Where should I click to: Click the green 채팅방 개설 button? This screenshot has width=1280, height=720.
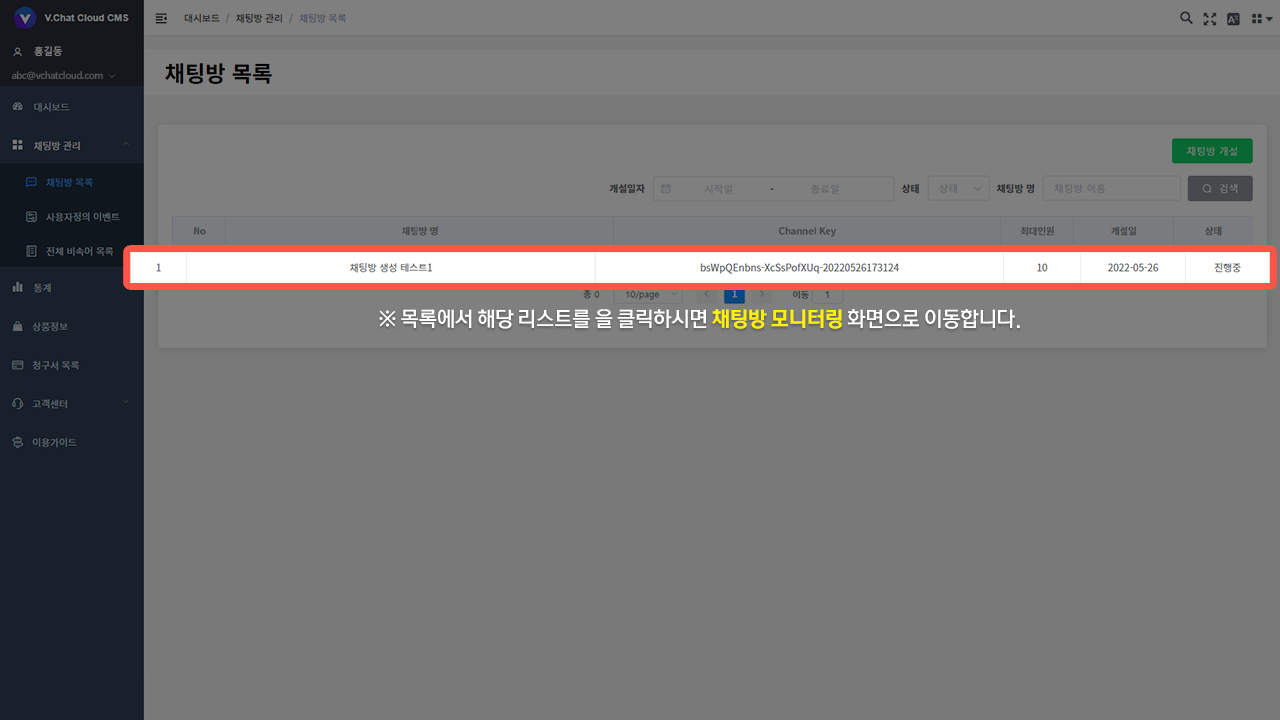point(1212,151)
